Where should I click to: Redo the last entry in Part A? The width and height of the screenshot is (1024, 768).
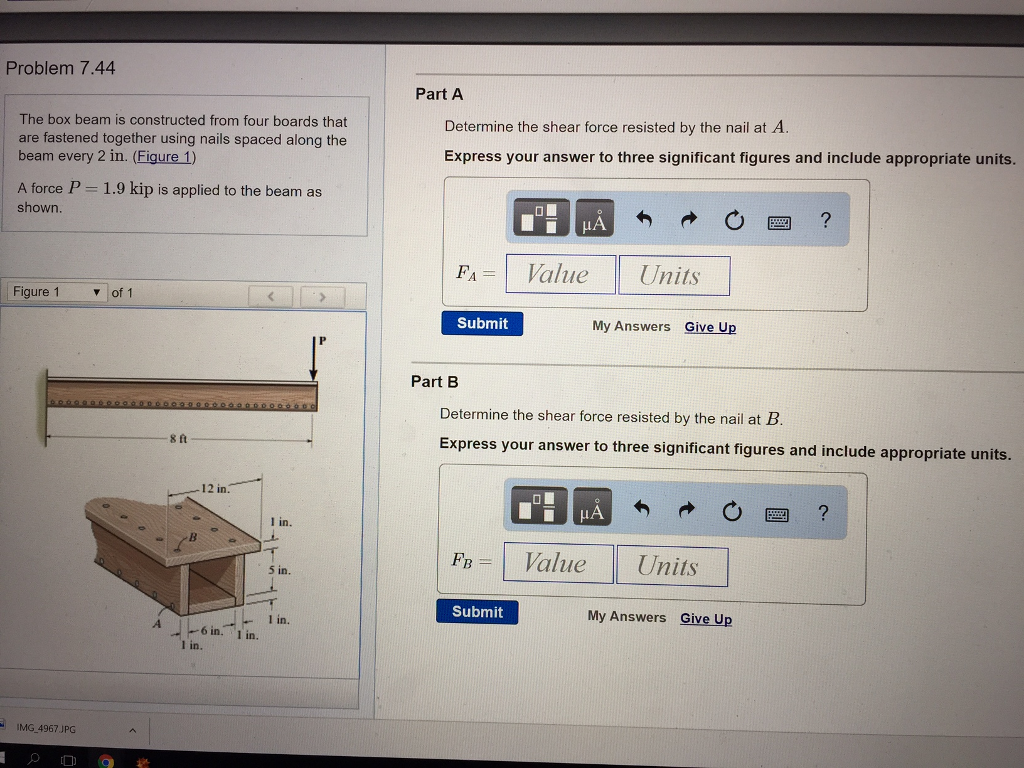pyautogui.click(x=689, y=218)
